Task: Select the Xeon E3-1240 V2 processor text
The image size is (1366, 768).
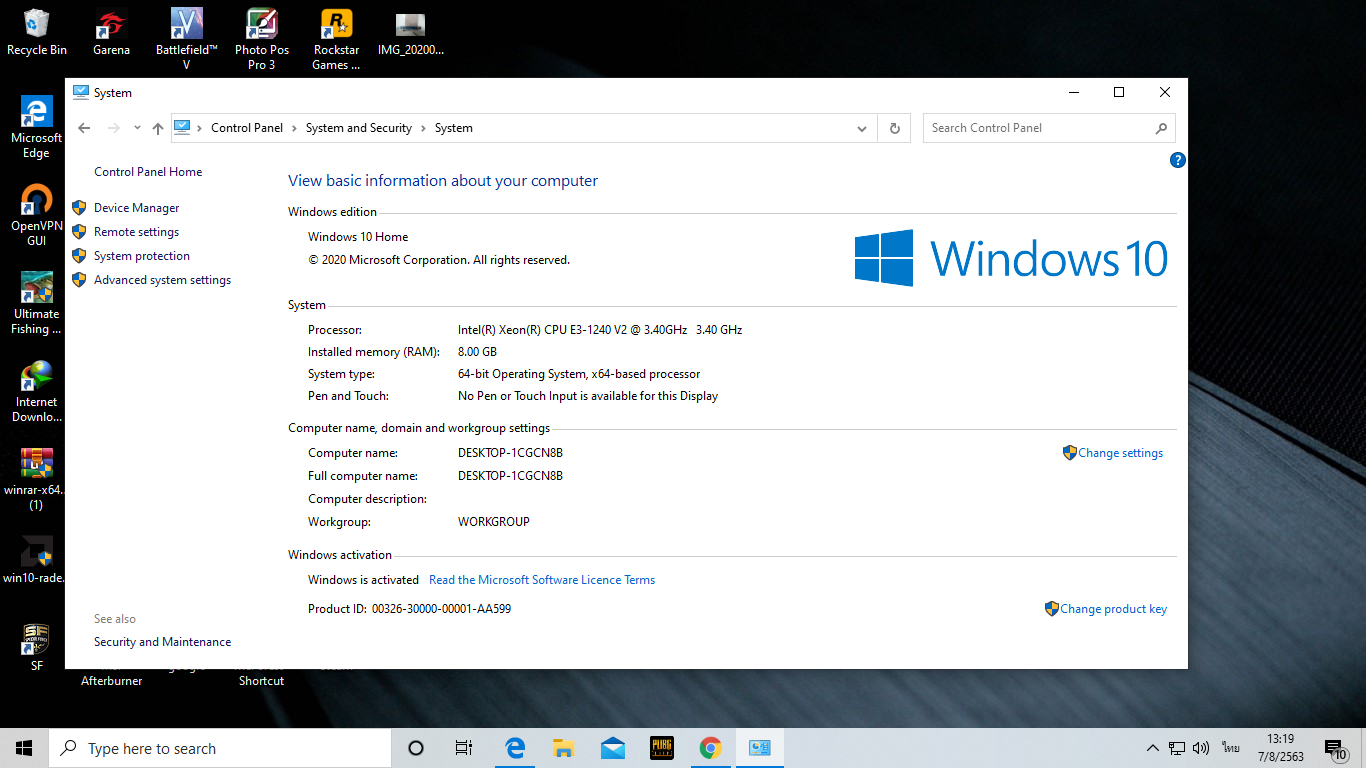Action: (x=600, y=330)
